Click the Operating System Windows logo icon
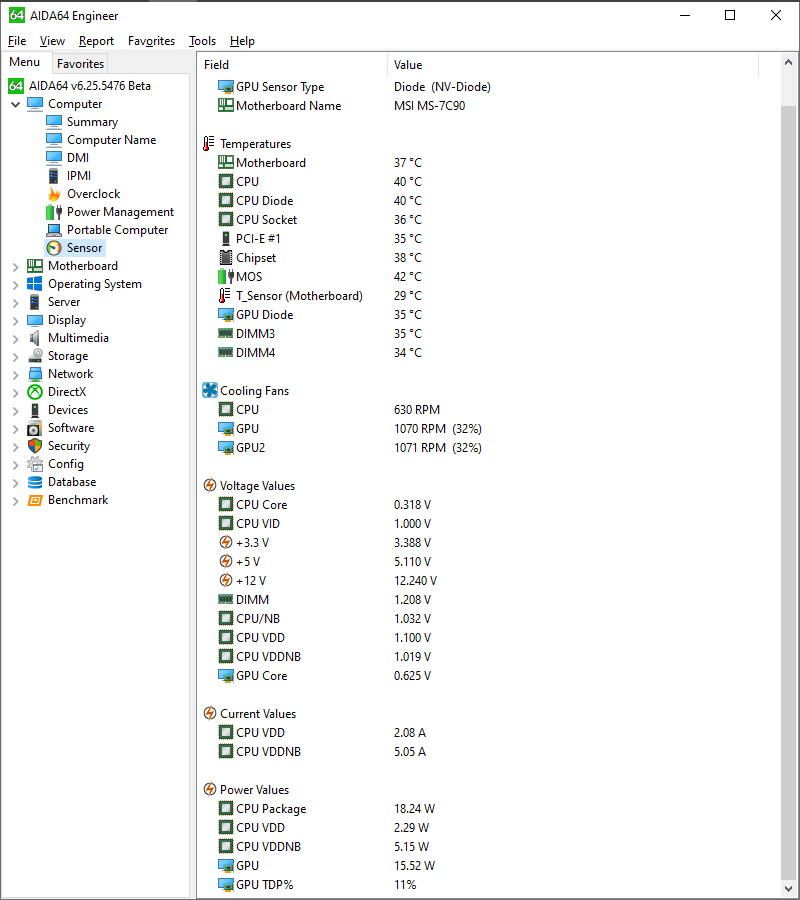The image size is (800, 900). (x=35, y=284)
